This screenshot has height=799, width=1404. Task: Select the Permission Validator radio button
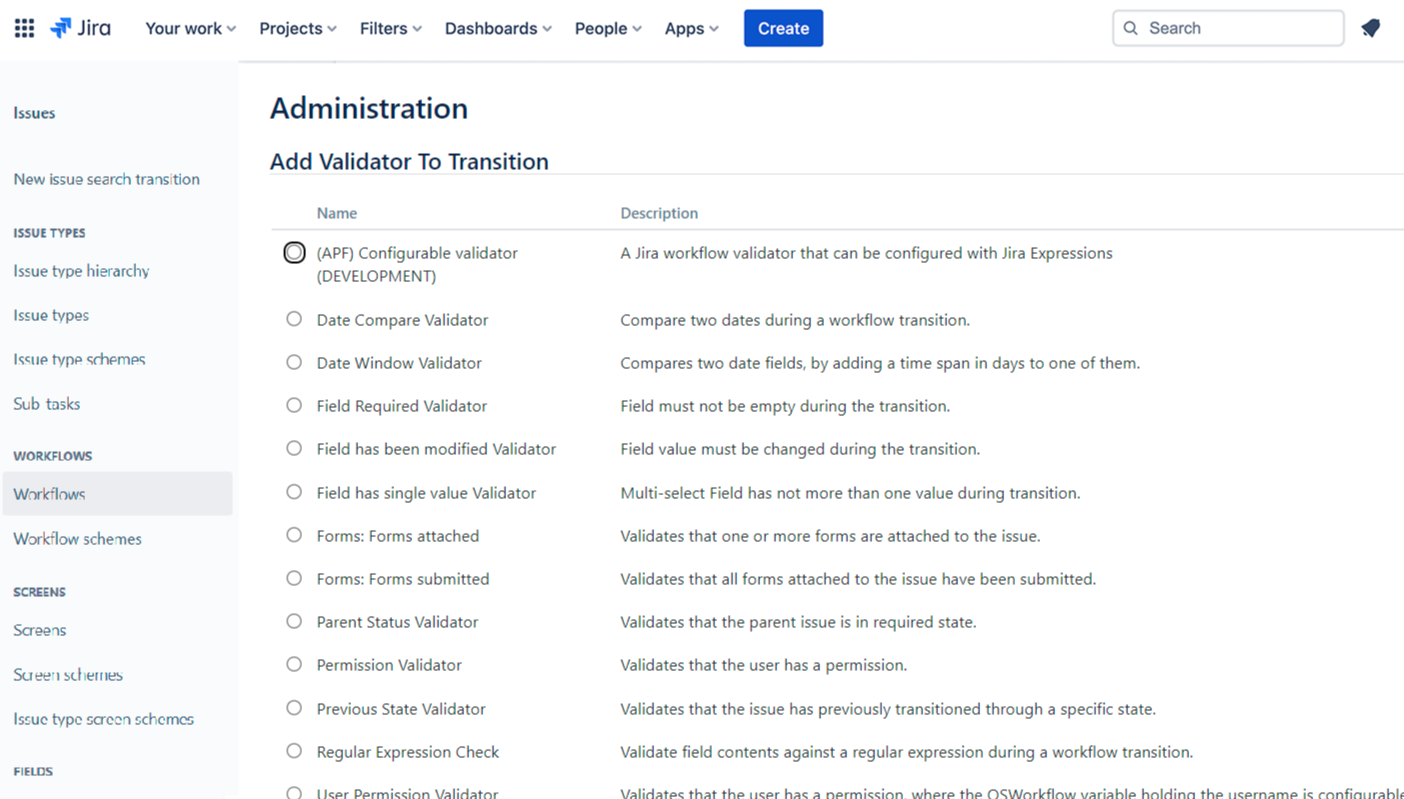click(x=294, y=664)
